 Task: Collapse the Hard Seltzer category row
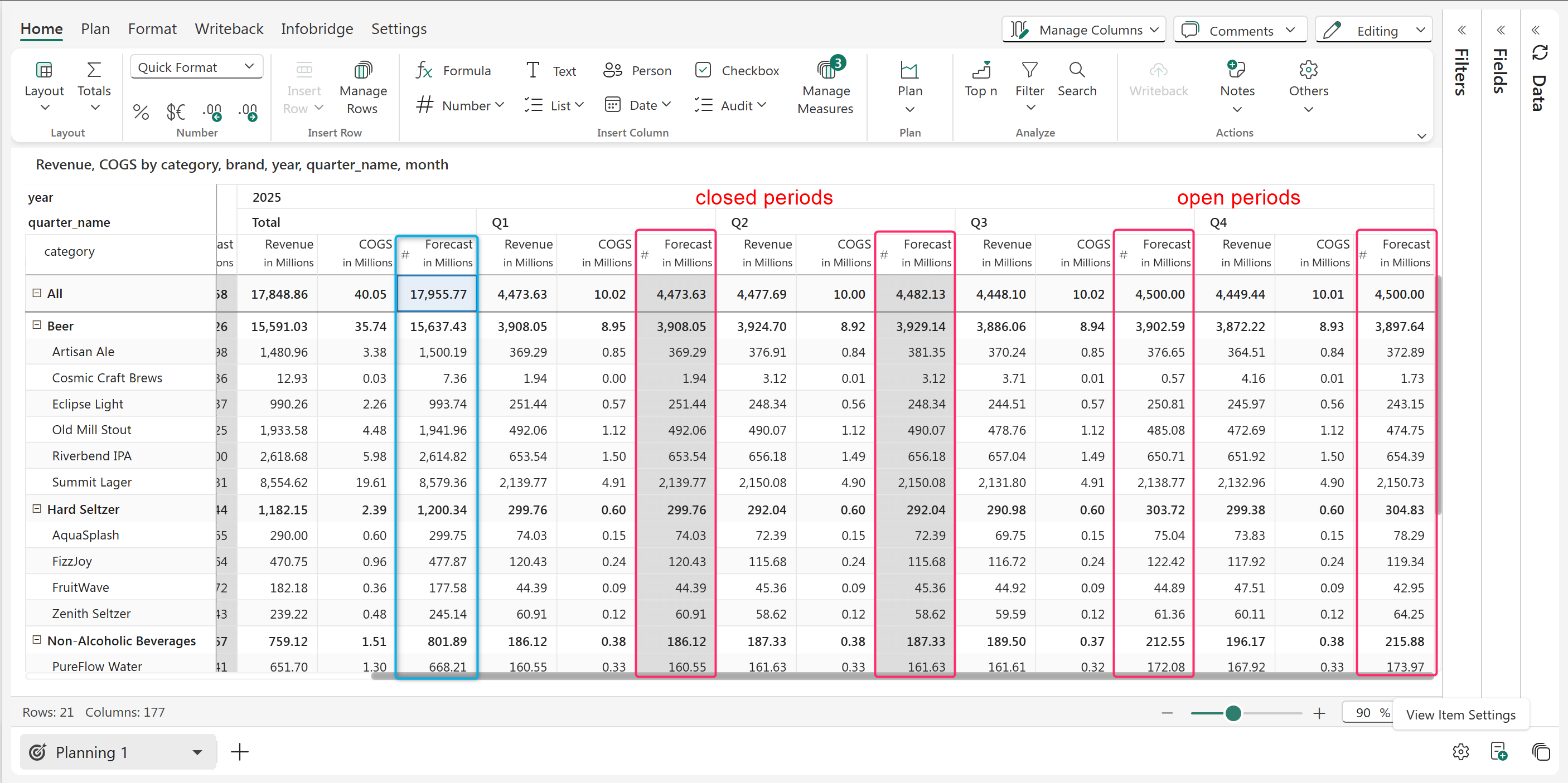pos(36,509)
